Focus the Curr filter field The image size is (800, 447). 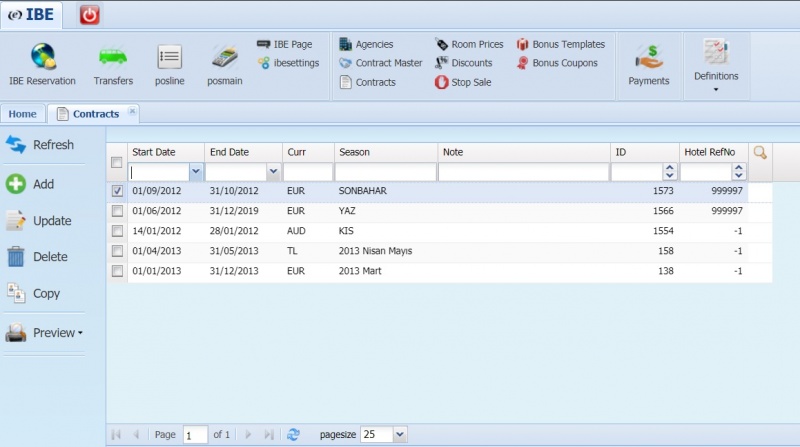click(x=308, y=172)
